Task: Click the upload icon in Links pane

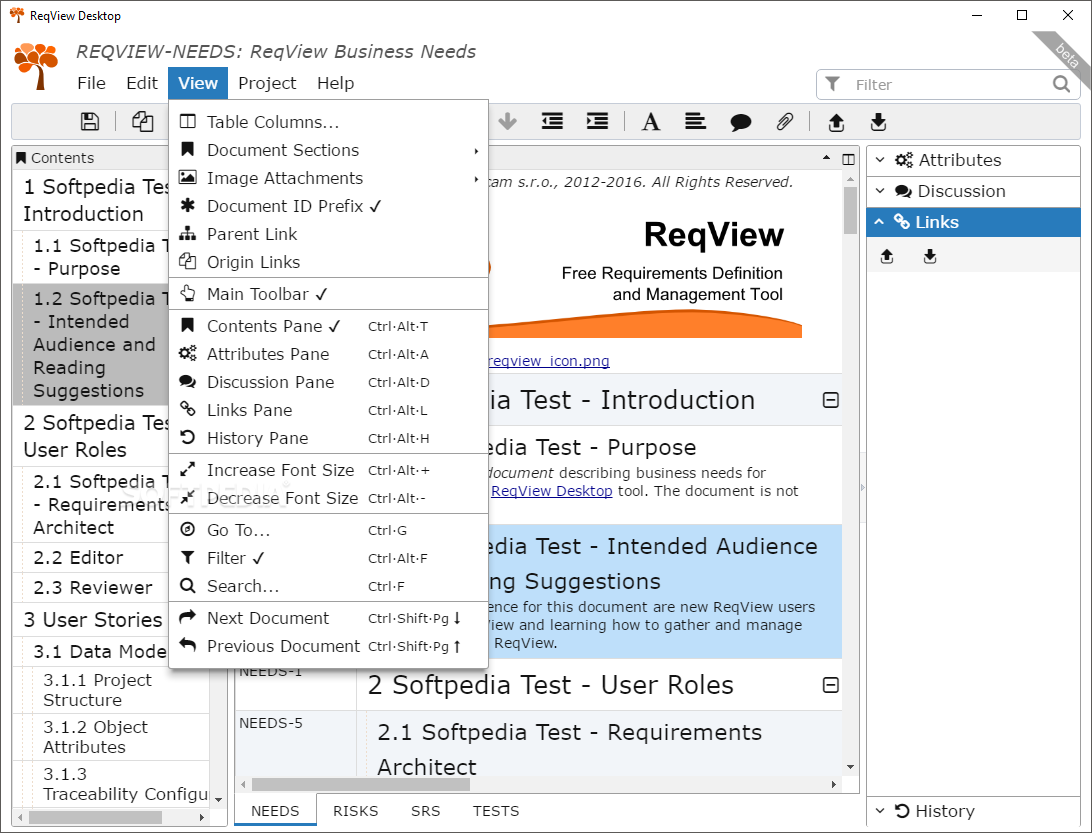Action: [x=887, y=256]
